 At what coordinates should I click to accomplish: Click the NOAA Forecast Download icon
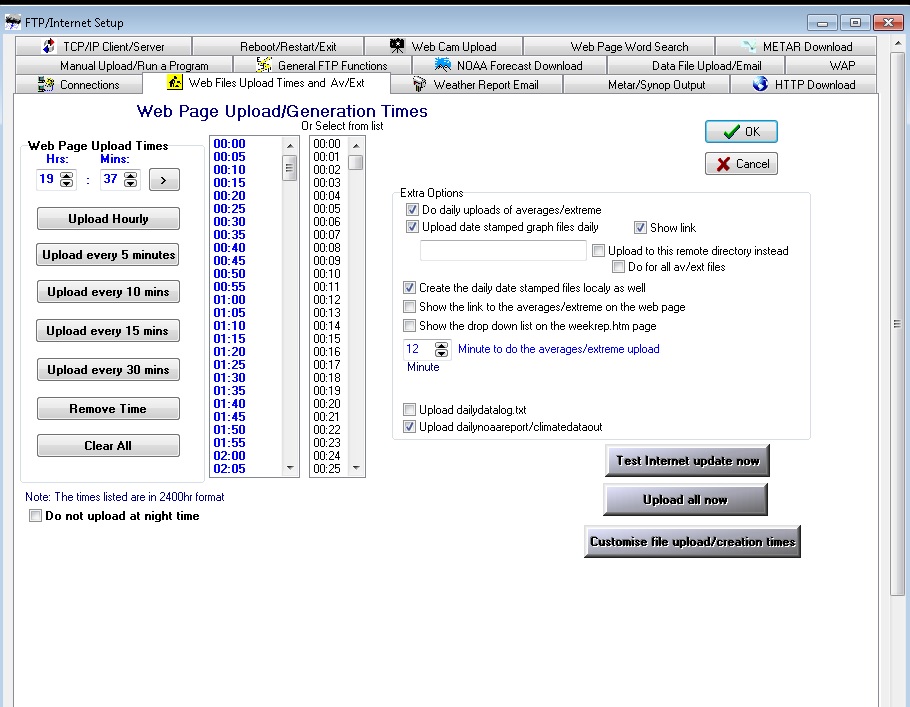[x=443, y=65]
